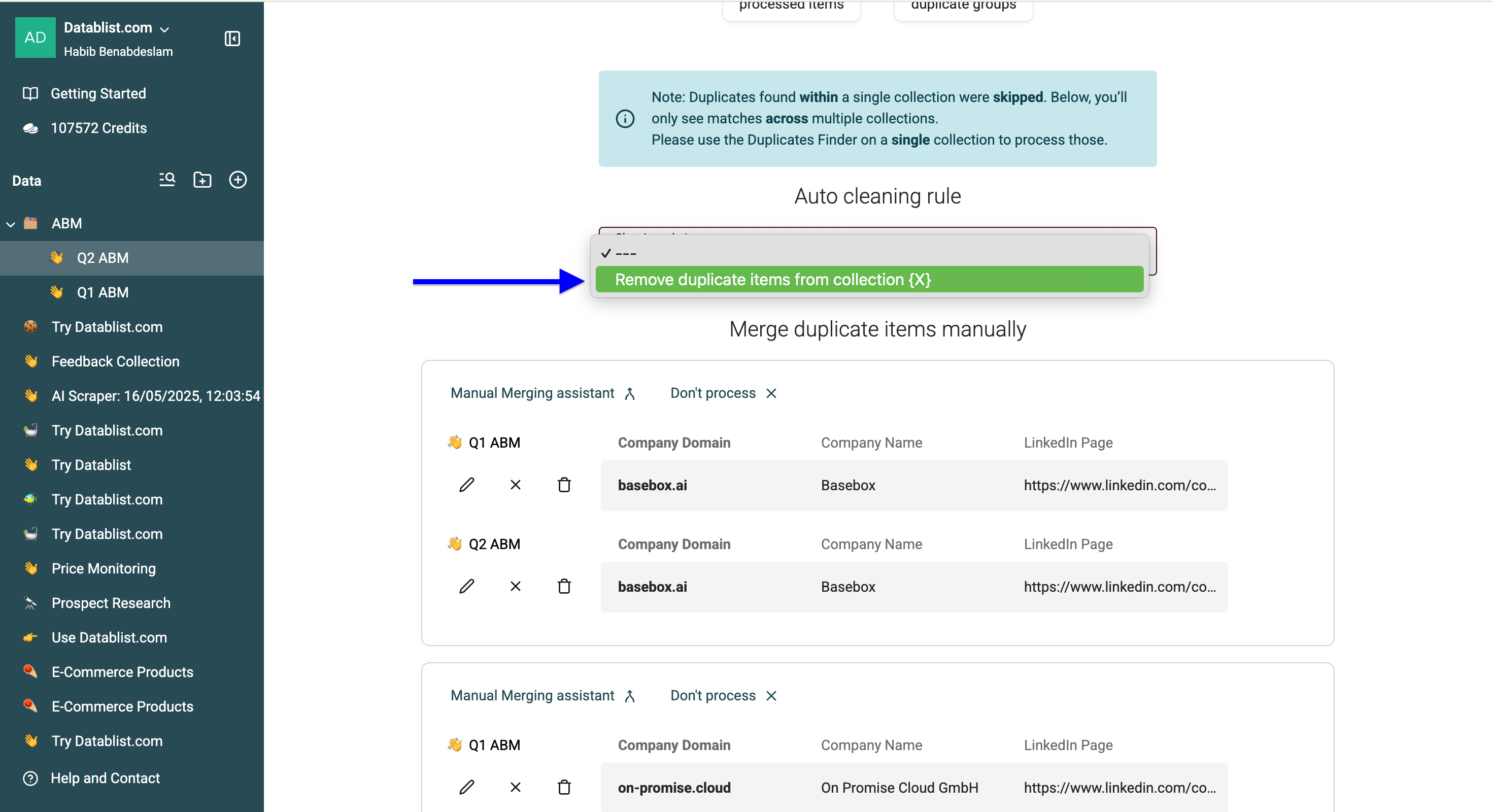
Task: Click merge icon in on-promise.cloud group
Action: (x=630, y=696)
